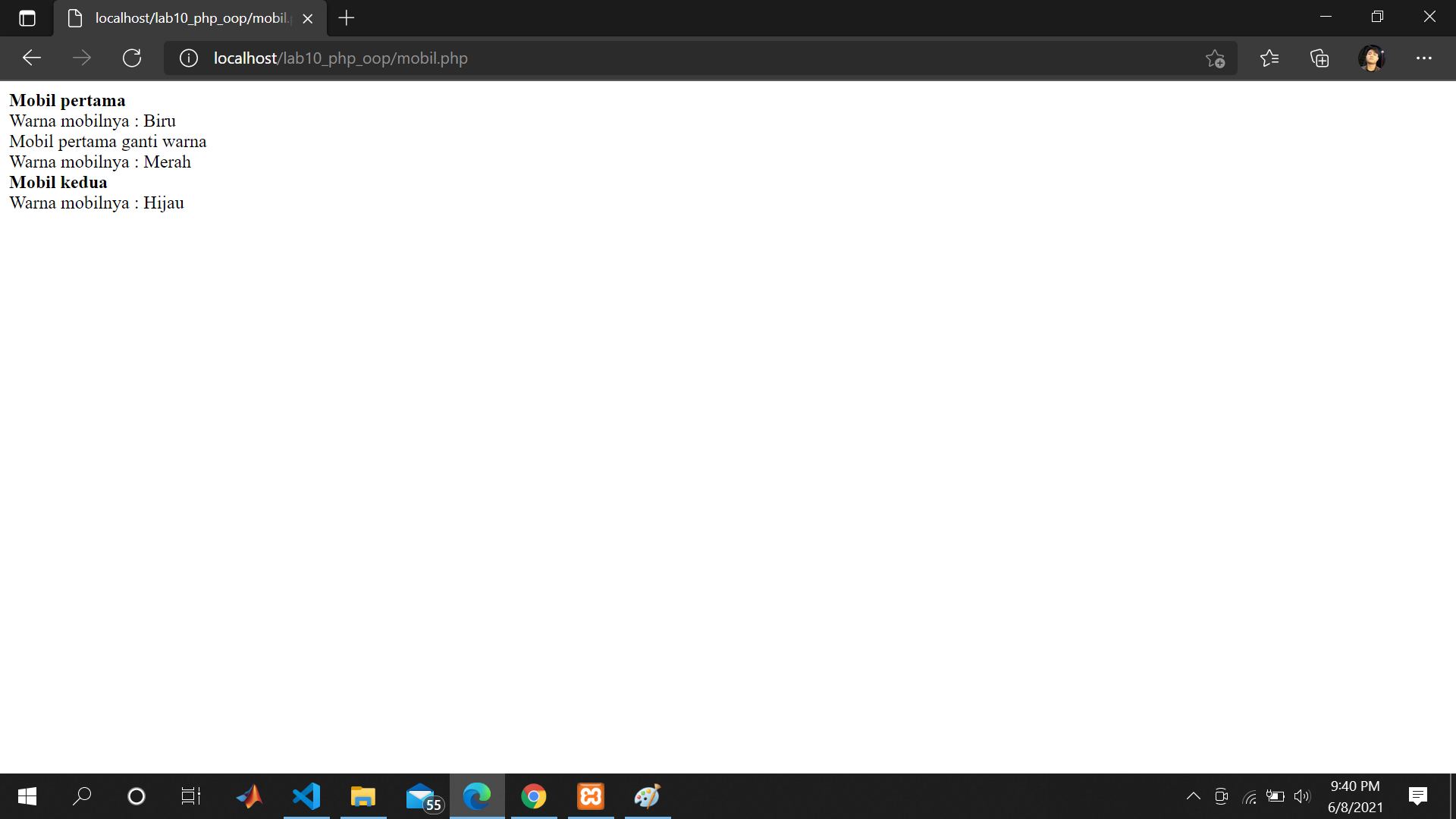Viewport: 1456px width, 819px height.
Task: Launch MATLAB from the taskbar
Action: point(249,795)
